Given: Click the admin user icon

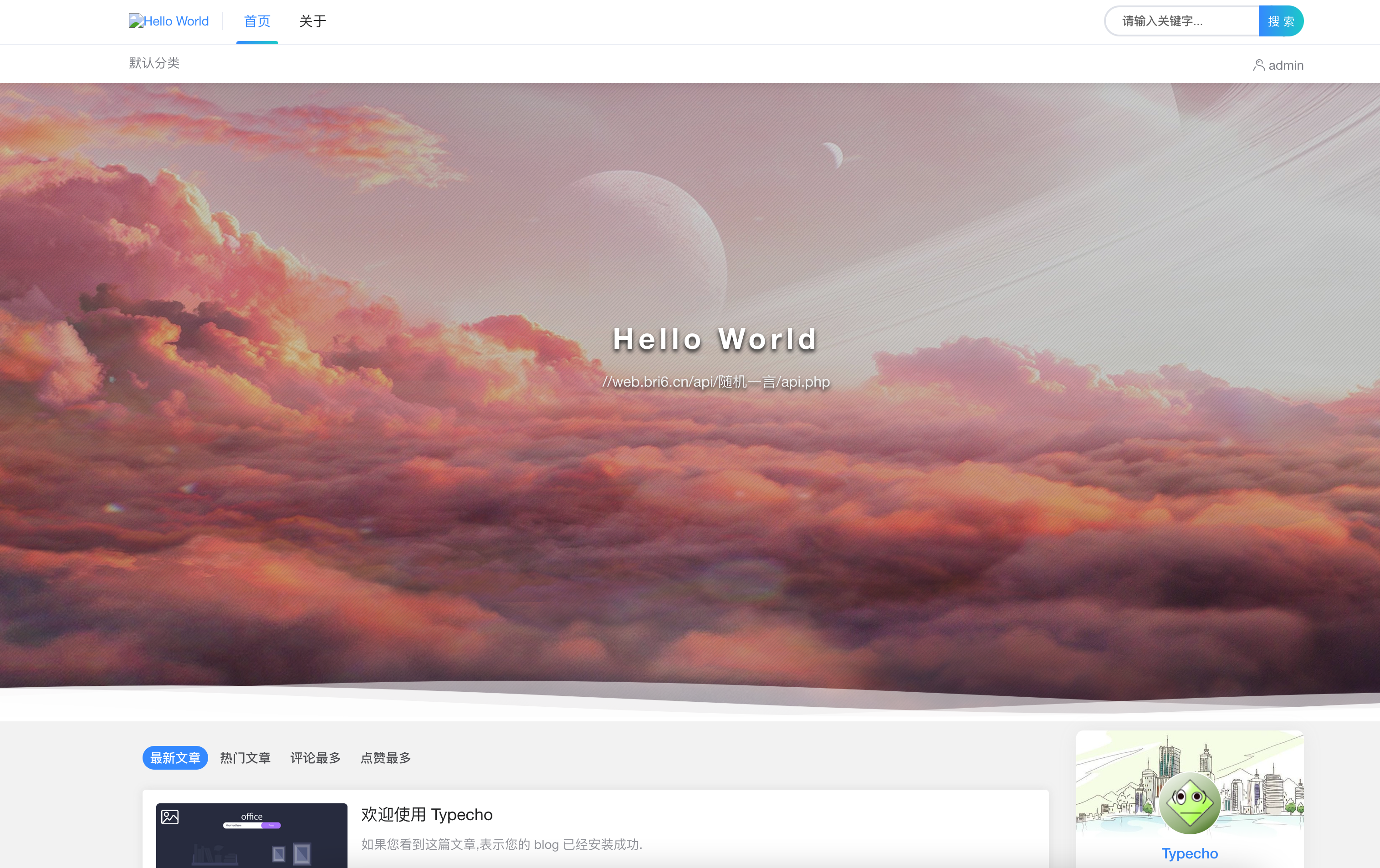Looking at the screenshot, I should click(x=1259, y=65).
